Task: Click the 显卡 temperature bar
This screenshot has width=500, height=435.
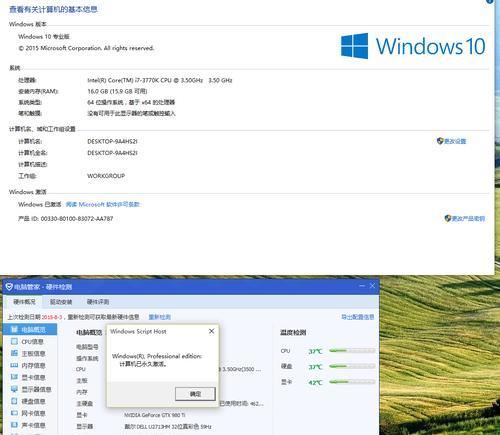Action: pos(352,382)
